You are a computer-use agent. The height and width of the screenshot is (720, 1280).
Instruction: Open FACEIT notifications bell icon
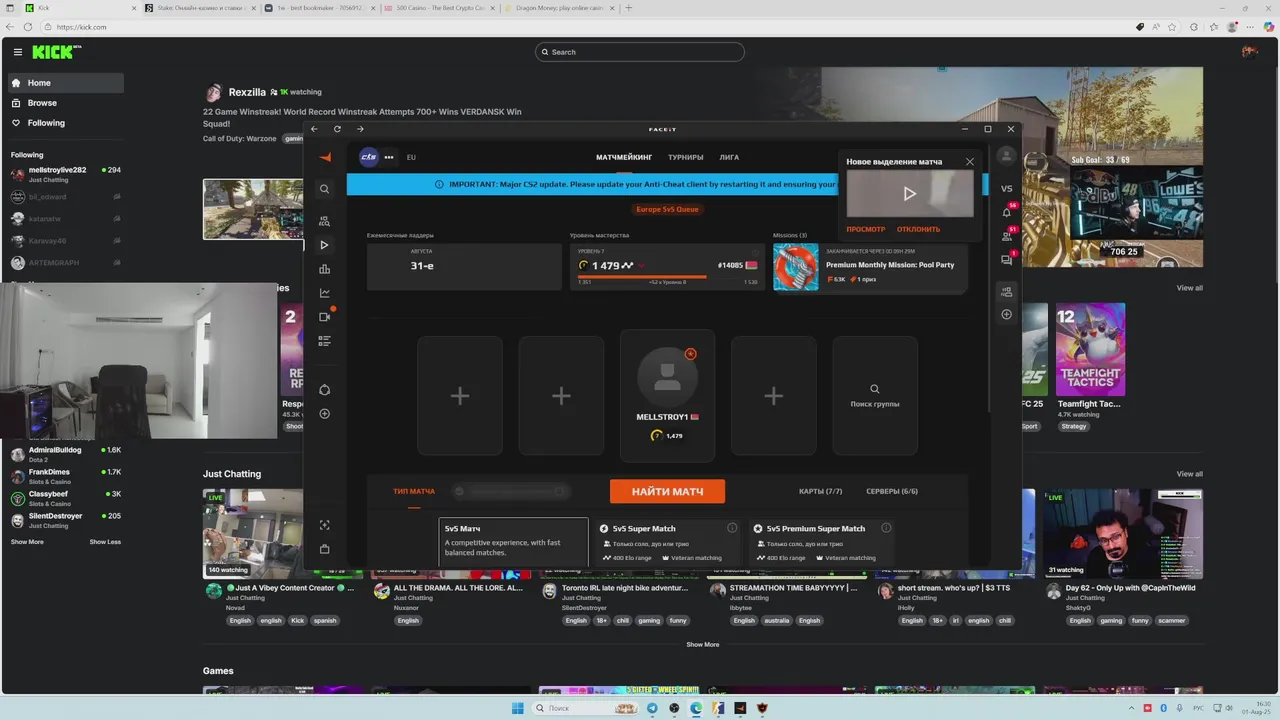pos(1007,212)
